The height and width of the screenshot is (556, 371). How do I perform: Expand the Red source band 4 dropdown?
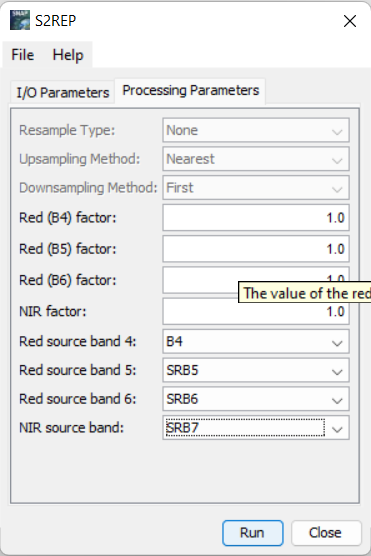pos(256,341)
